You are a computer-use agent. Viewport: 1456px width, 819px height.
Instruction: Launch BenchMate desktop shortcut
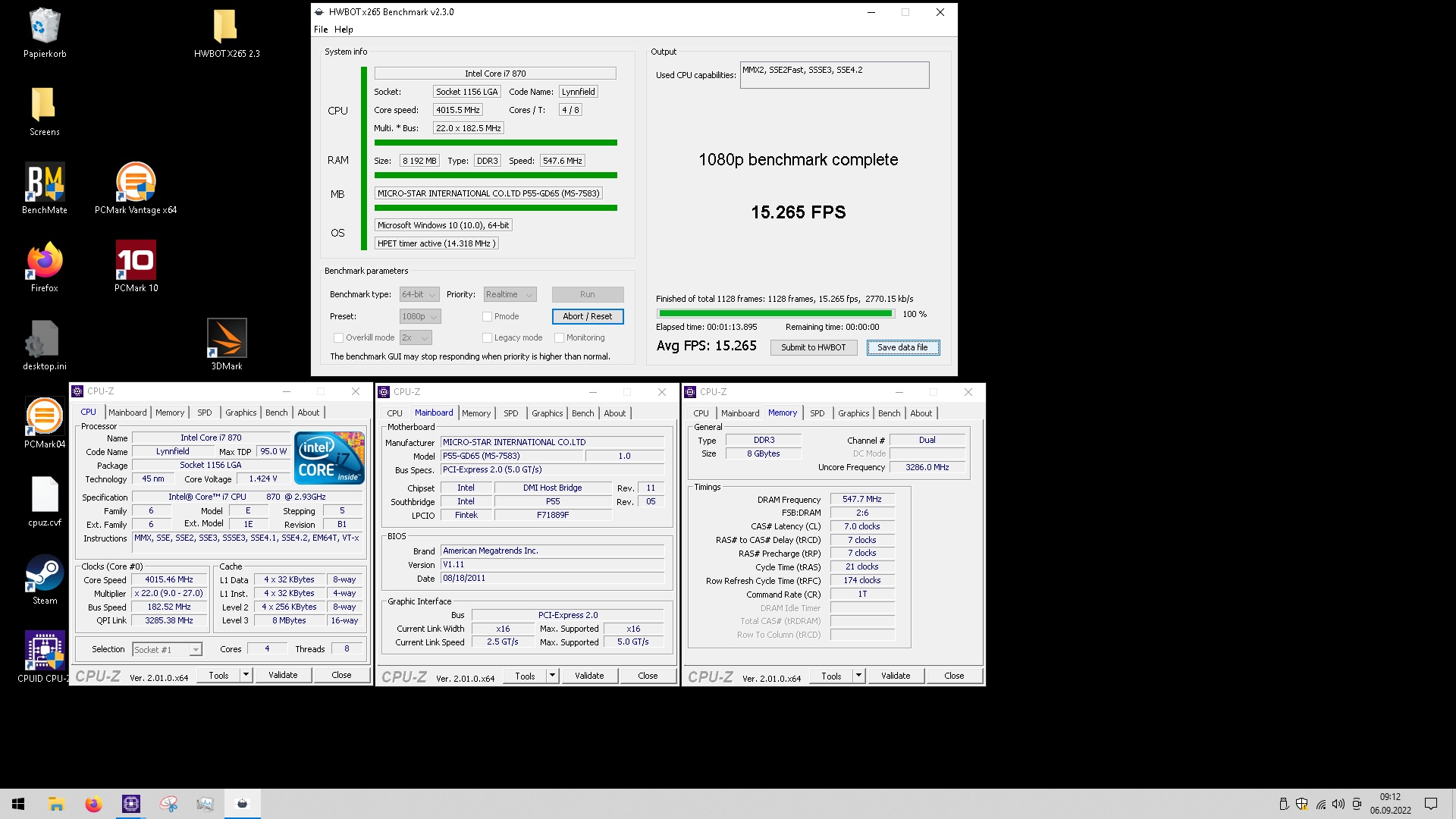click(44, 189)
